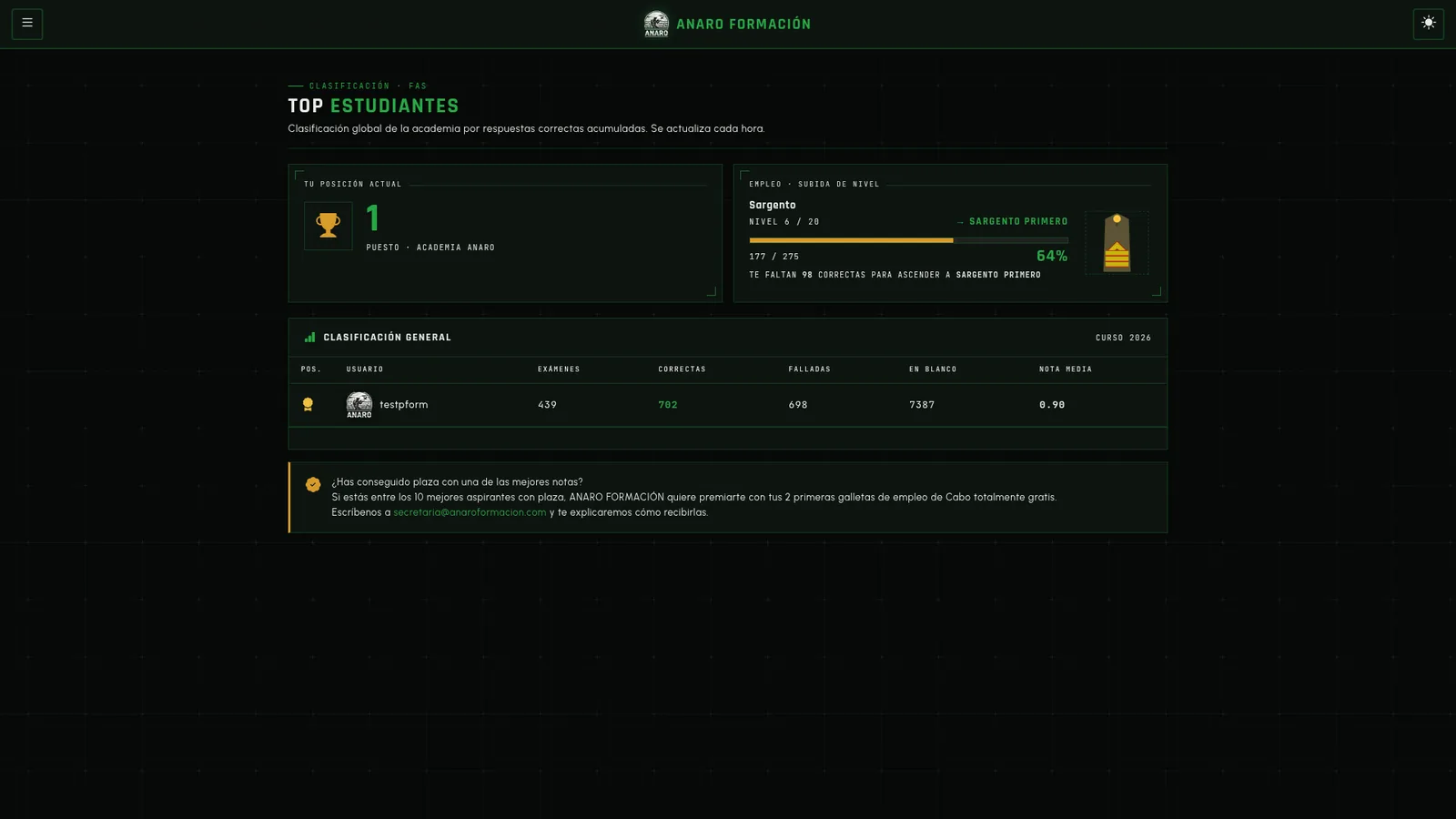The width and height of the screenshot is (1456, 819).
Task: Click the NOTA MEDIA column header
Action: tap(1066, 369)
